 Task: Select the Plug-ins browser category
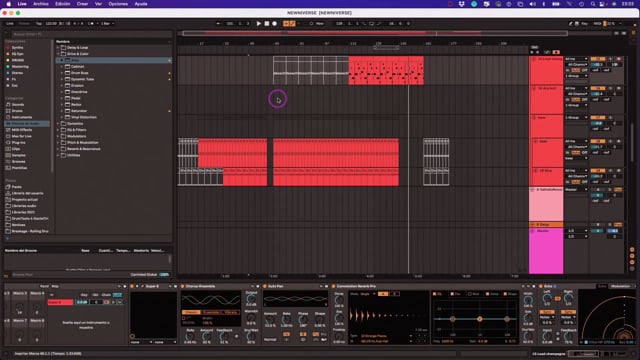pos(18,142)
